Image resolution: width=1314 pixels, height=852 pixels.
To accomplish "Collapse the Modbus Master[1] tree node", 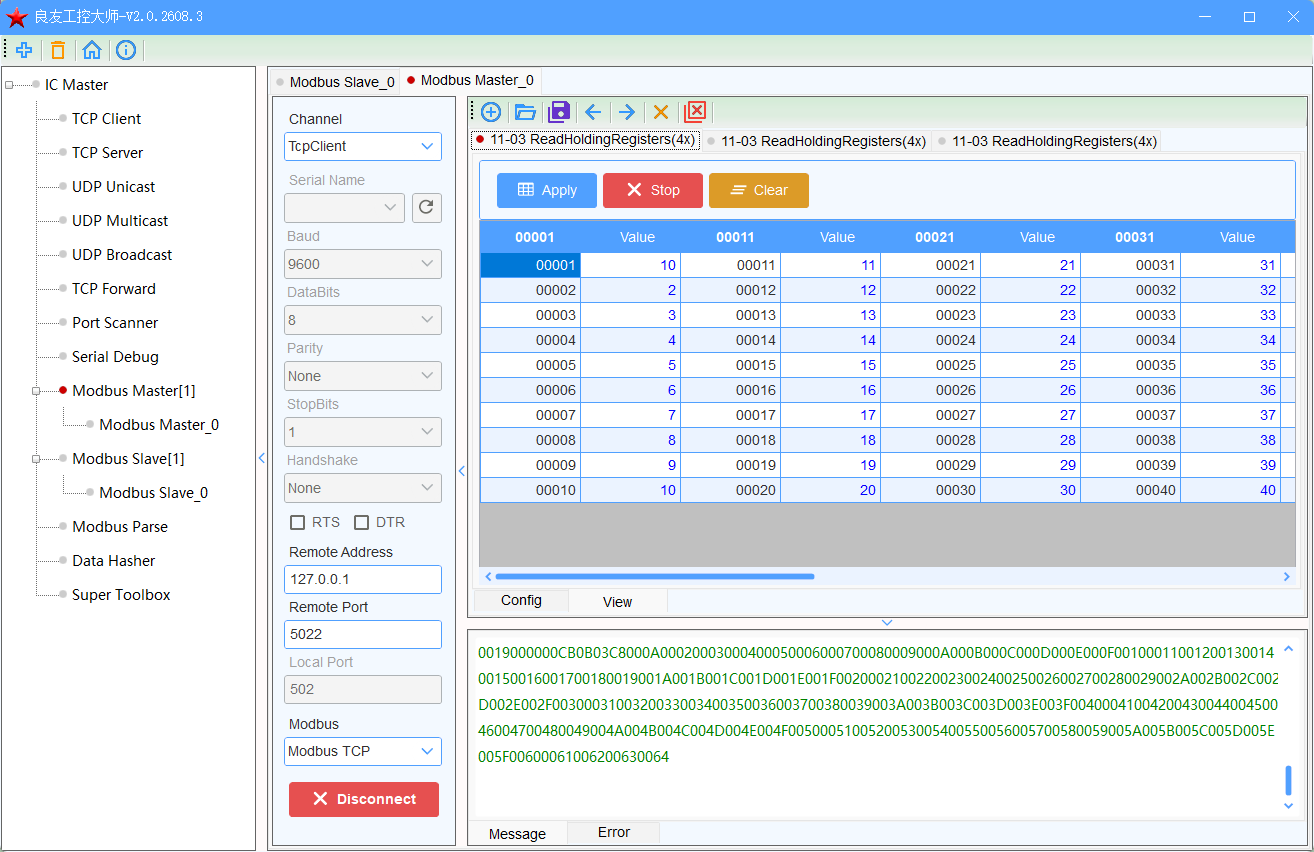I will (36, 391).
